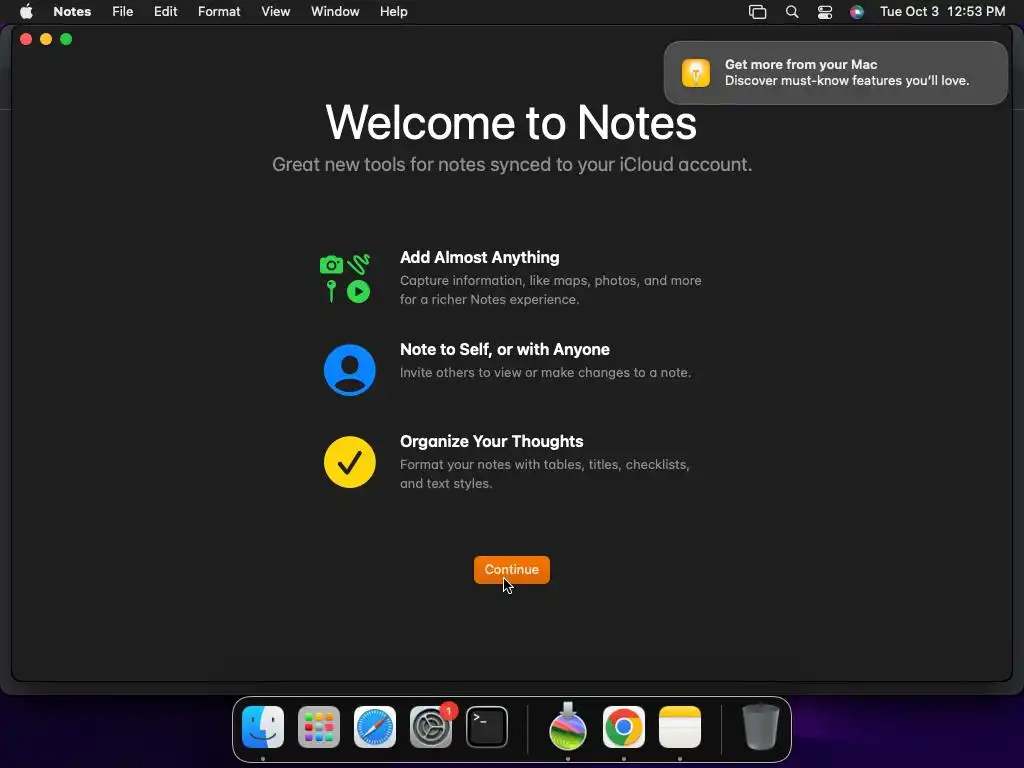The width and height of the screenshot is (1024, 768).
Task: Click the orange Continue button
Action: click(x=511, y=569)
